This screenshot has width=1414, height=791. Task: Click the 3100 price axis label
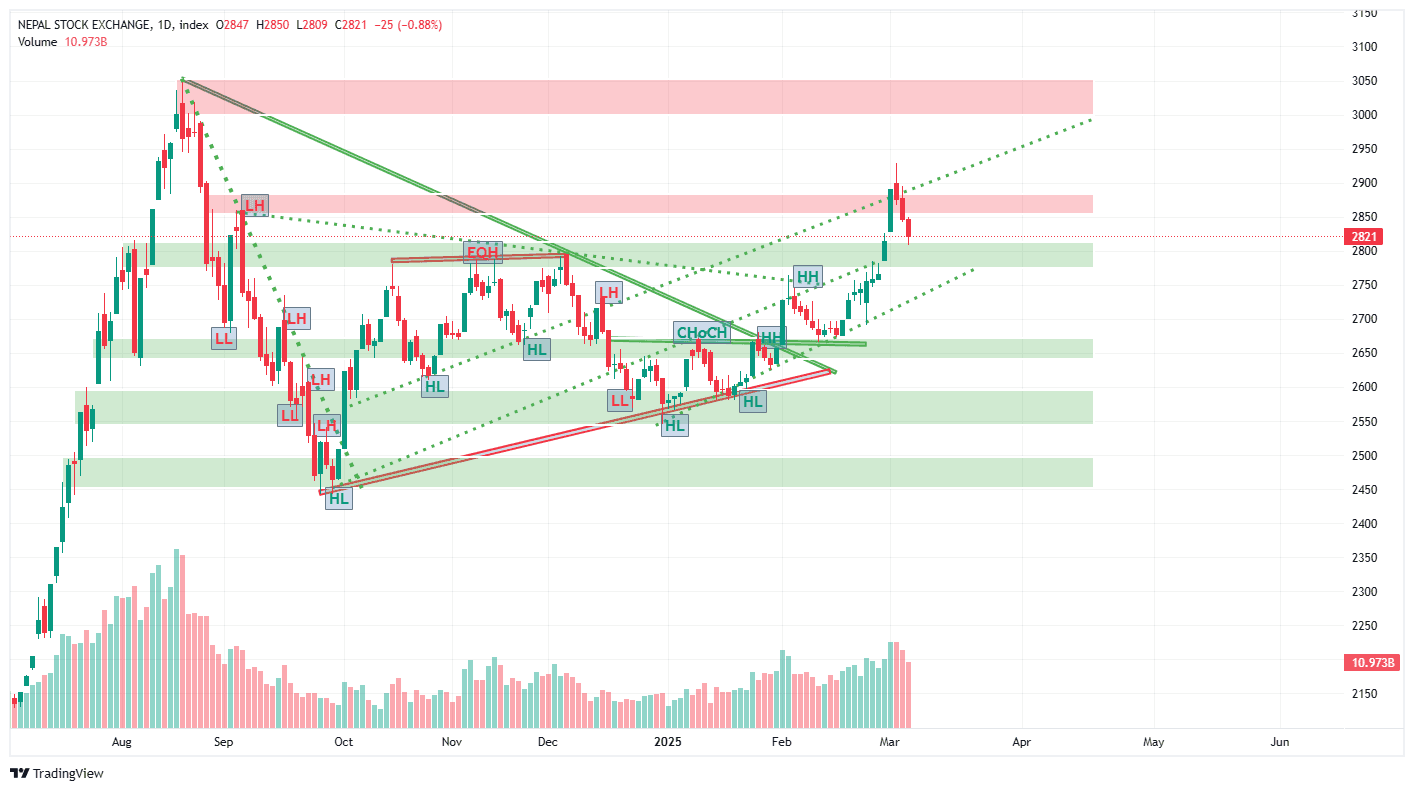(x=1365, y=47)
